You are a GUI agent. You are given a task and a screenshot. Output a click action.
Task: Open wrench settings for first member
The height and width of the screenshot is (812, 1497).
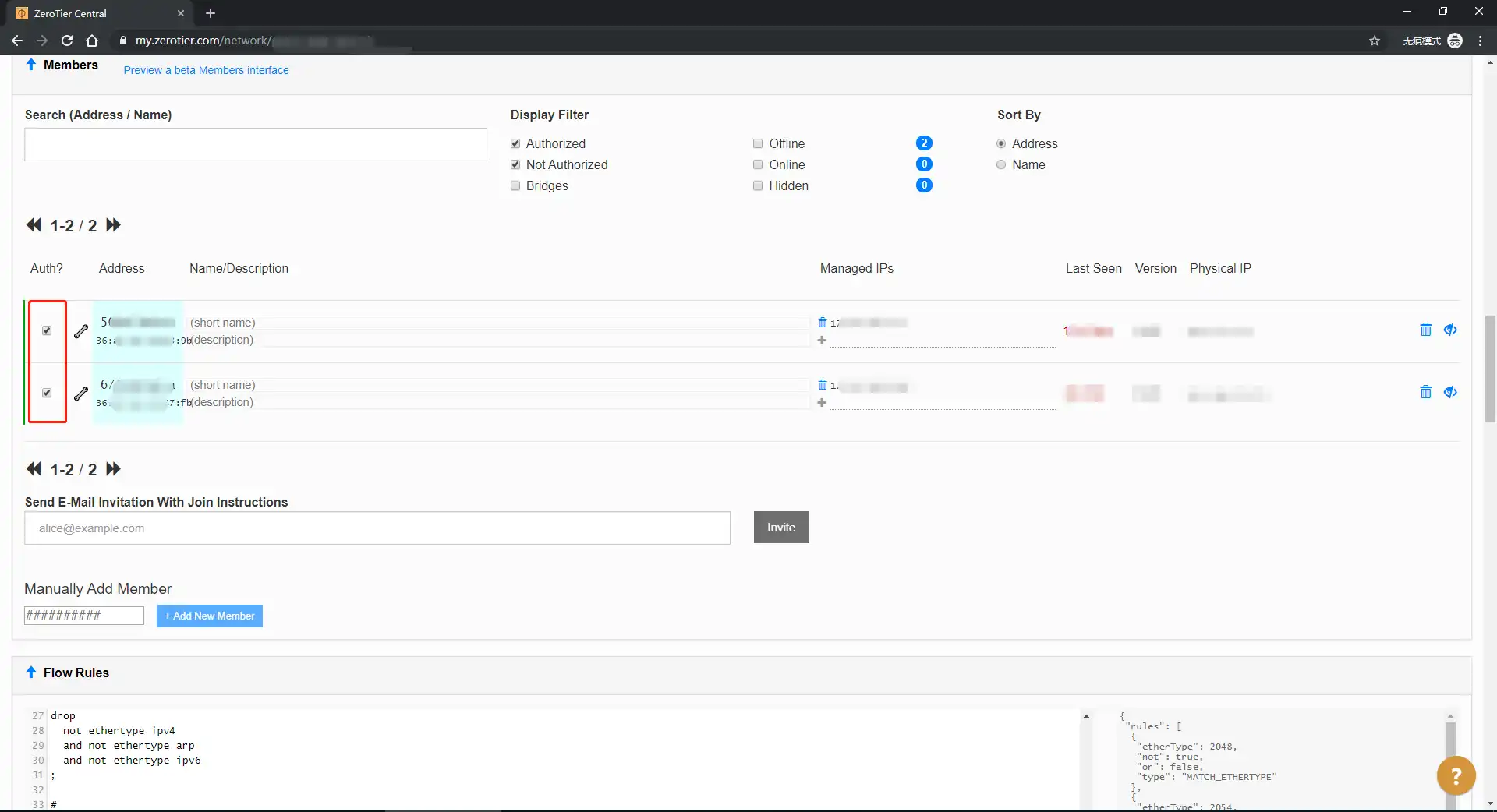point(81,331)
